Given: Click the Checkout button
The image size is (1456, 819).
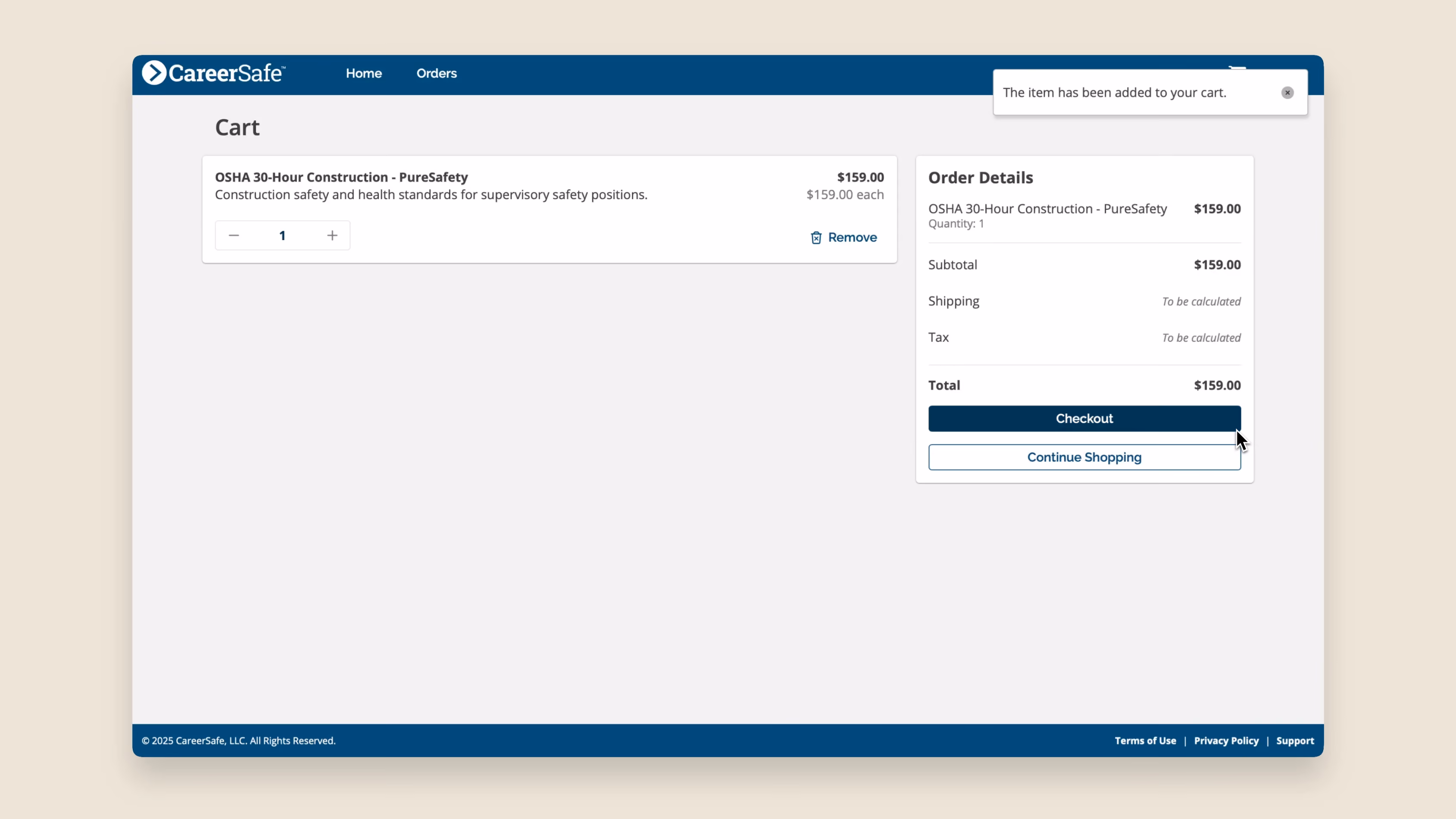Looking at the screenshot, I should point(1084,418).
